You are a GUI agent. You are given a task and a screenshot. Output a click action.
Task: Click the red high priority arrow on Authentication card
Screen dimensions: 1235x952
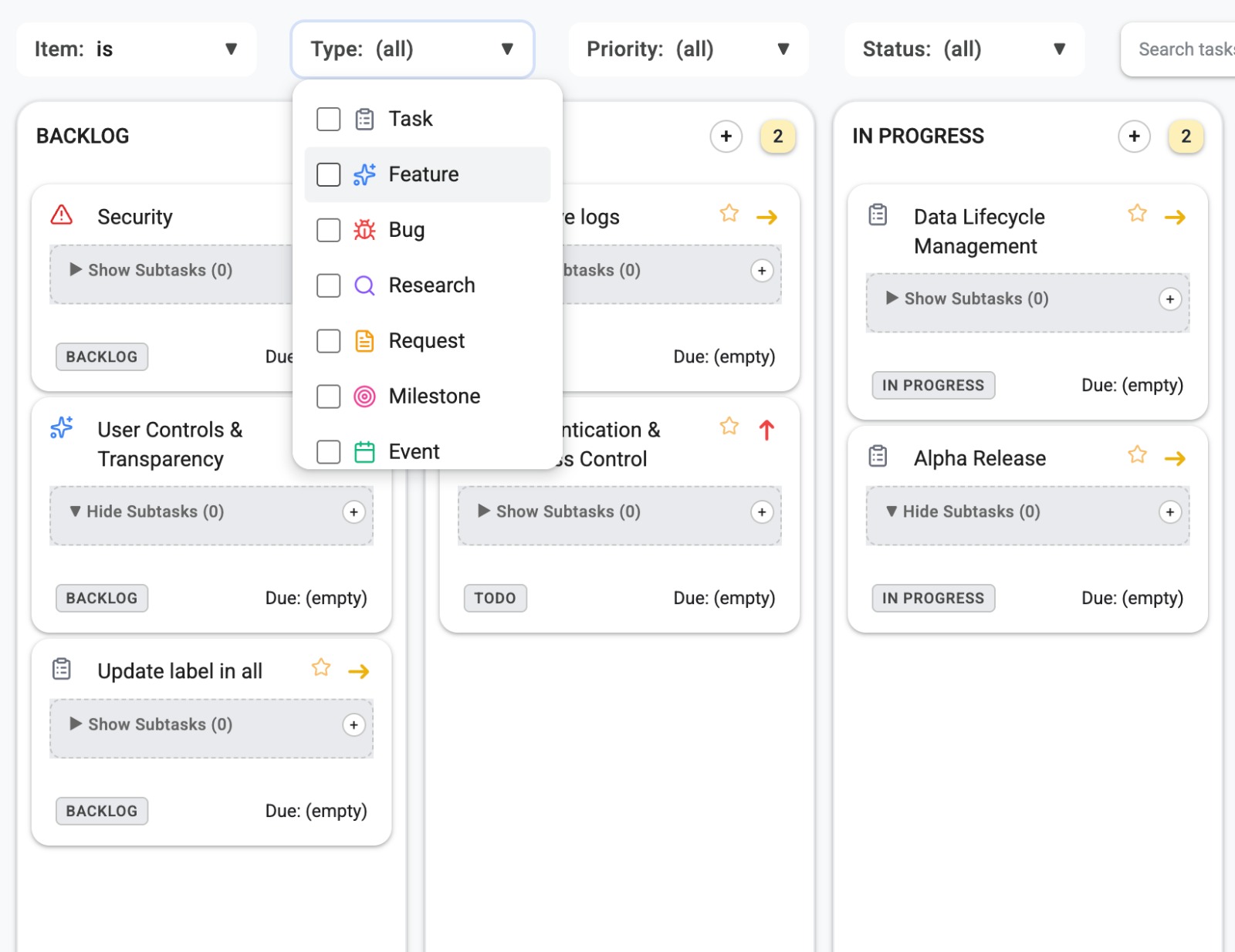pyautogui.click(x=766, y=429)
